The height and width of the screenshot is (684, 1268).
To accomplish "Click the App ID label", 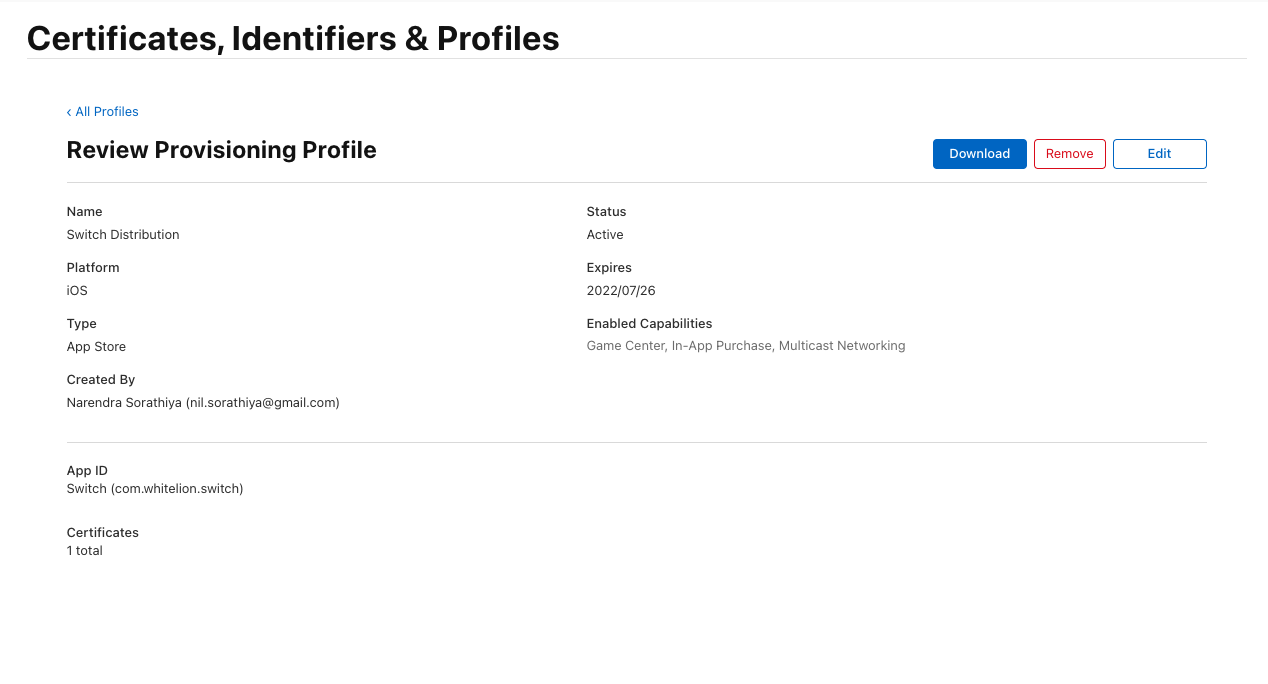I will click(x=87, y=471).
